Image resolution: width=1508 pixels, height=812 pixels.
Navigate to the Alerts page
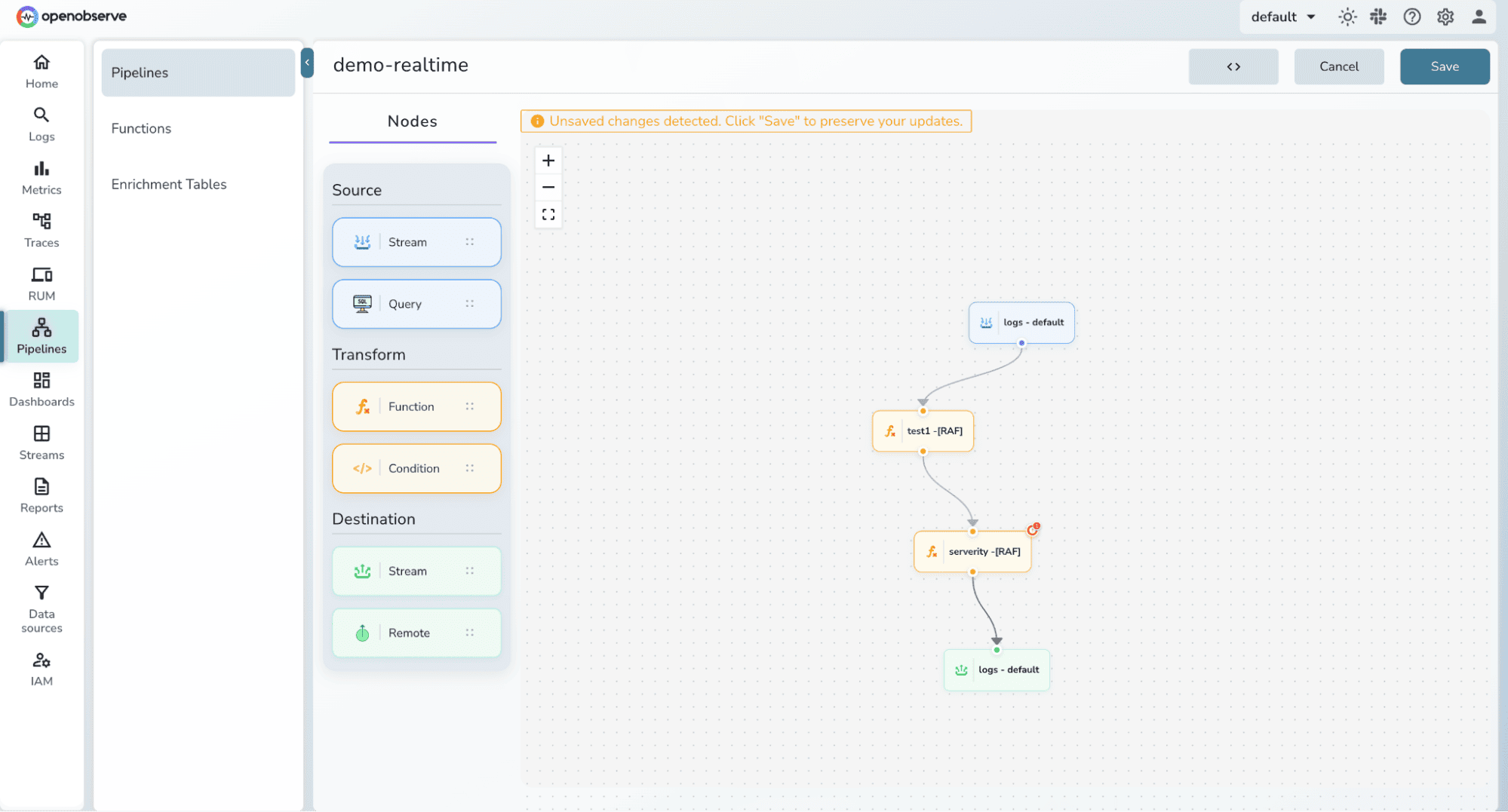(x=41, y=548)
